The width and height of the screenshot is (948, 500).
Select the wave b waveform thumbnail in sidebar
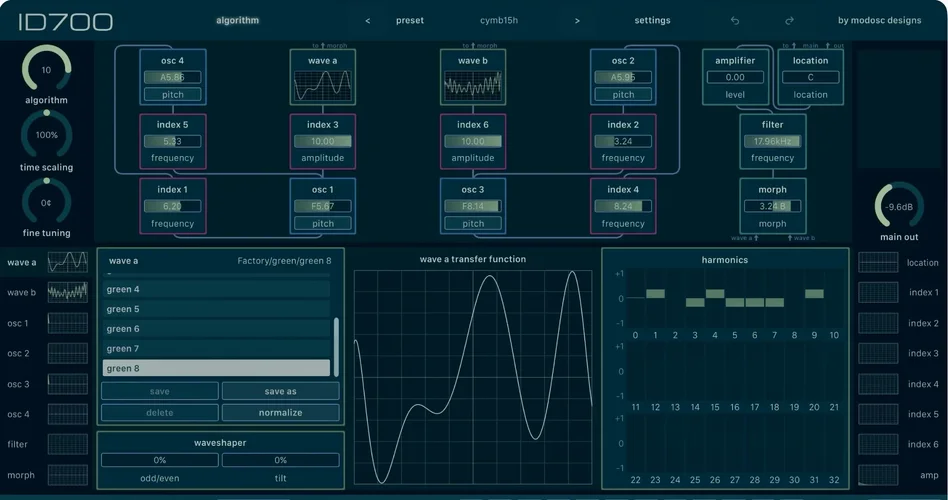68,292
